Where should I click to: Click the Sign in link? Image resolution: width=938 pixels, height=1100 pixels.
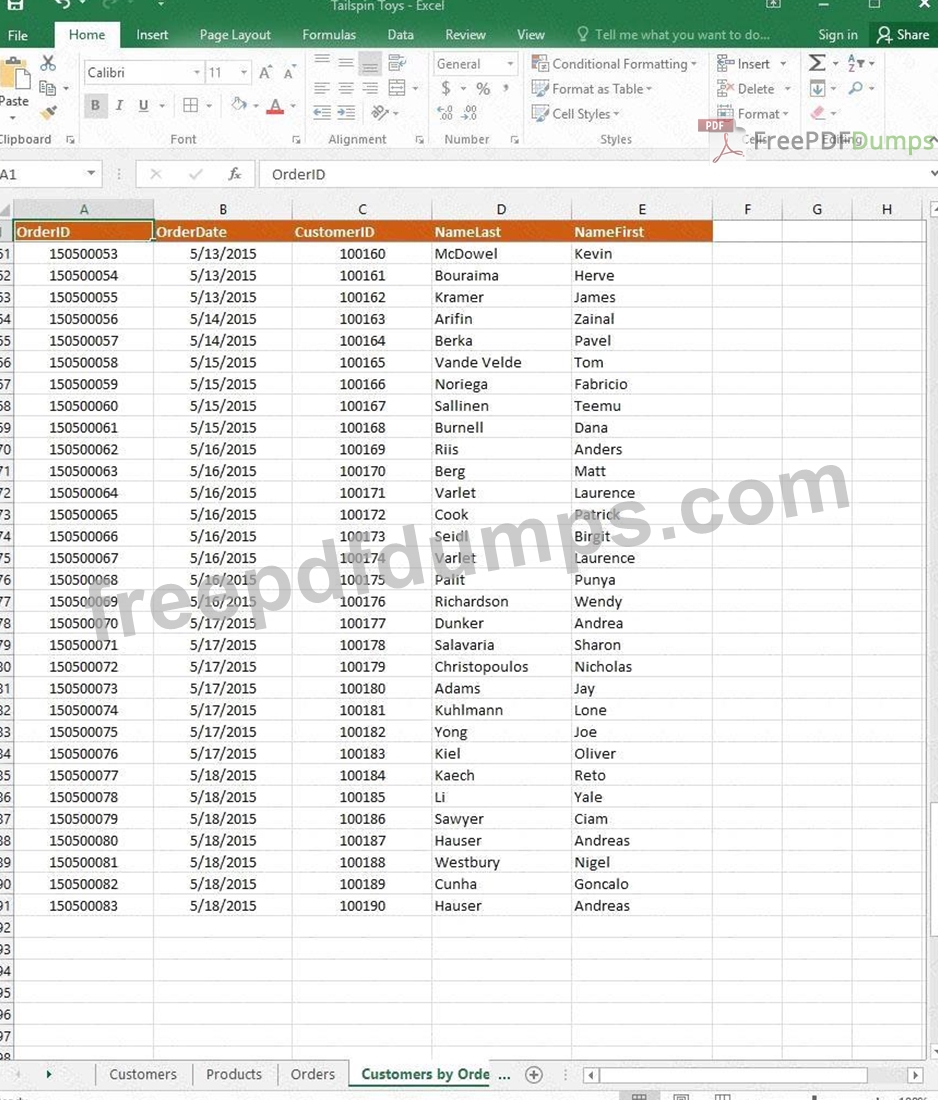838,34
